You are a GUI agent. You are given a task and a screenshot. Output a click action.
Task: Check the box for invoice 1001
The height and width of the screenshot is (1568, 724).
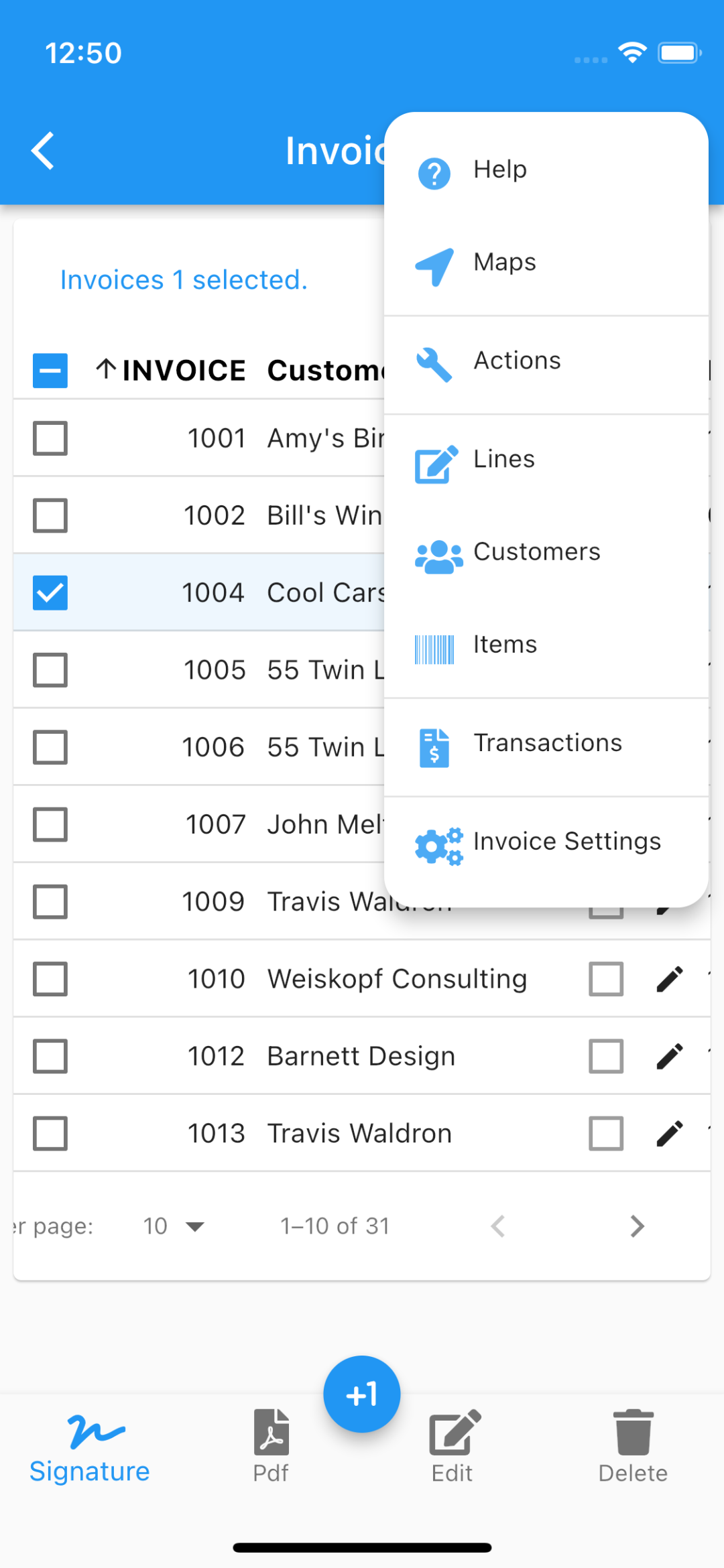50,438
